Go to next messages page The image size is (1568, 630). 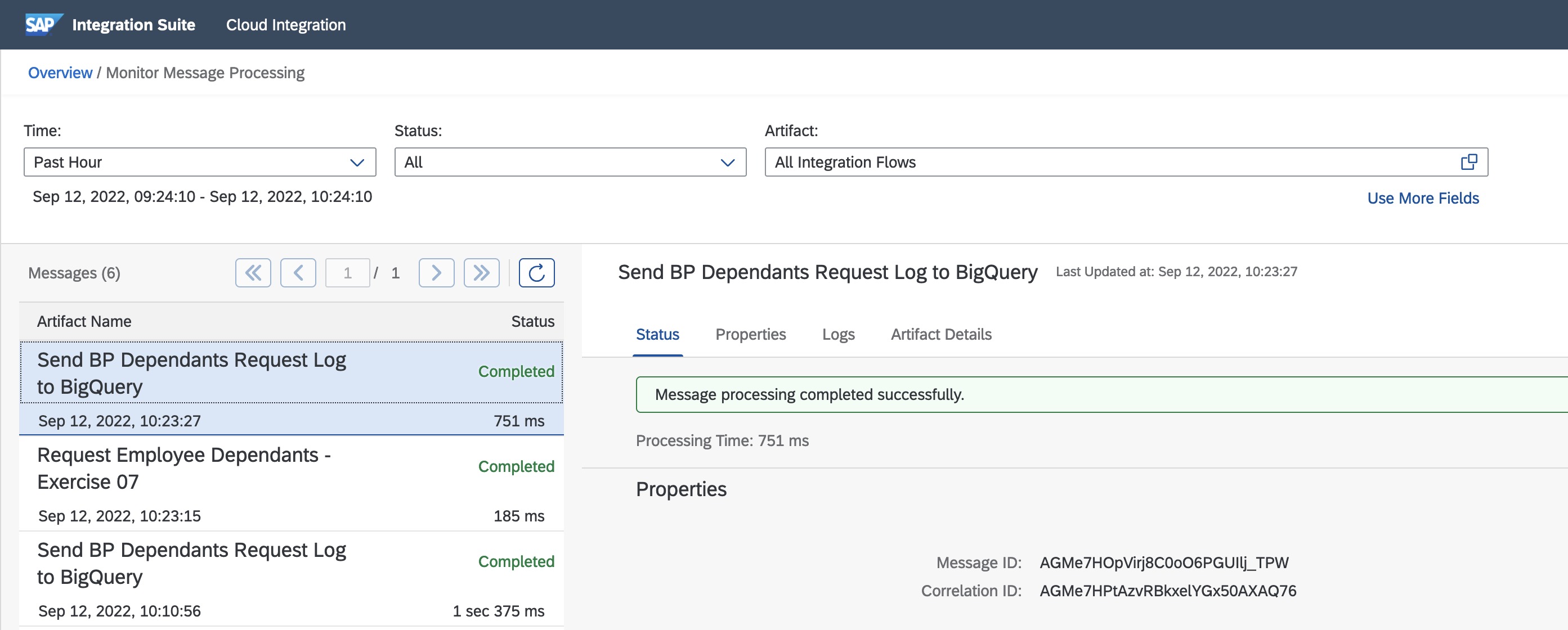(436, 273)
